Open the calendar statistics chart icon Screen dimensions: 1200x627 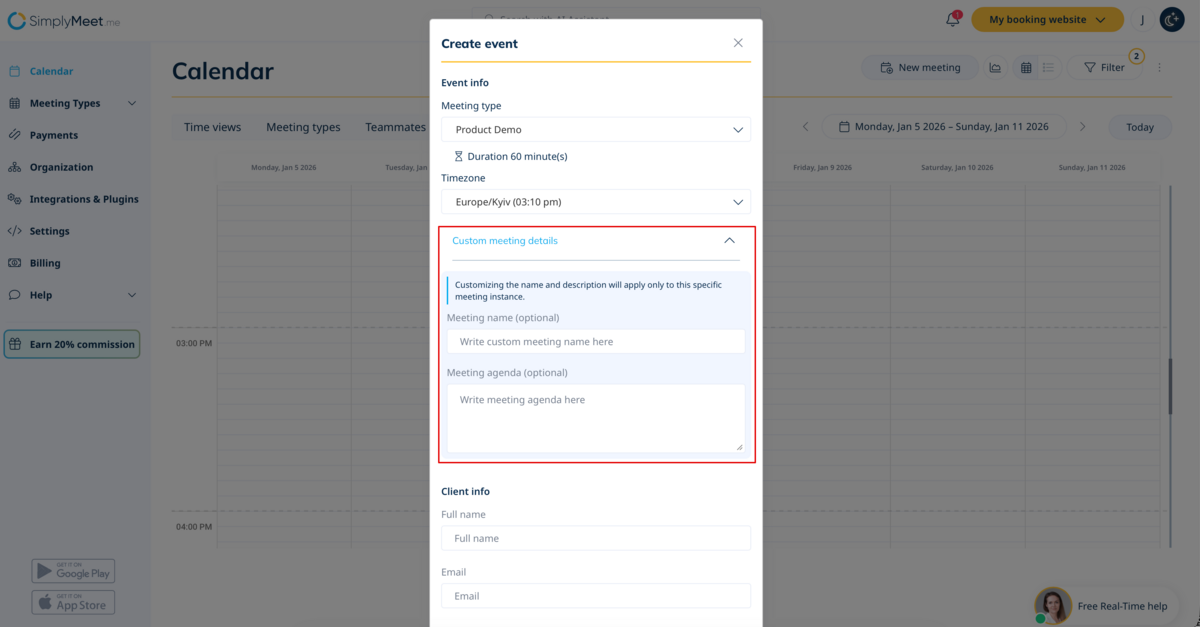pyautogui.click(x=995, y=68)
